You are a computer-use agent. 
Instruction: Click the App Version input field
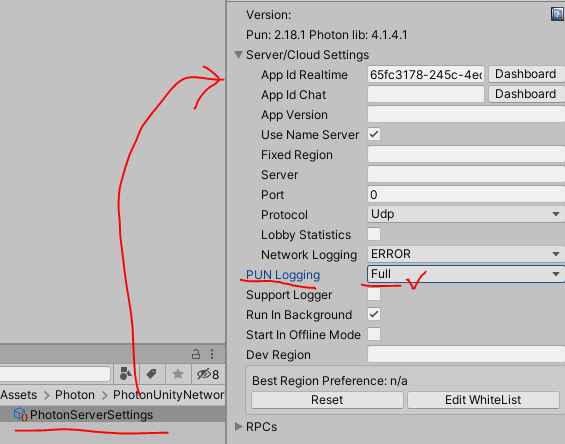click(x=466, y=114)
